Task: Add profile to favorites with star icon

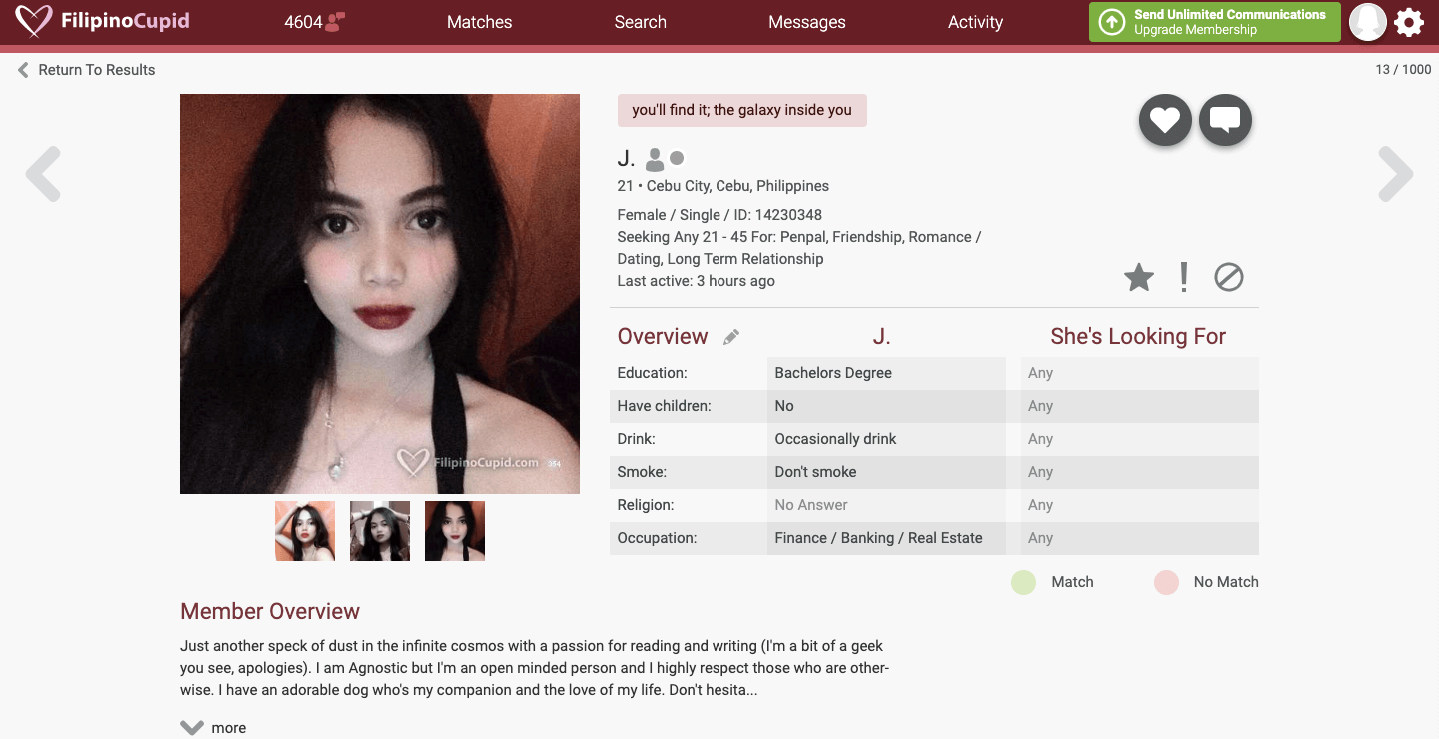Action: coord(1139,277)
